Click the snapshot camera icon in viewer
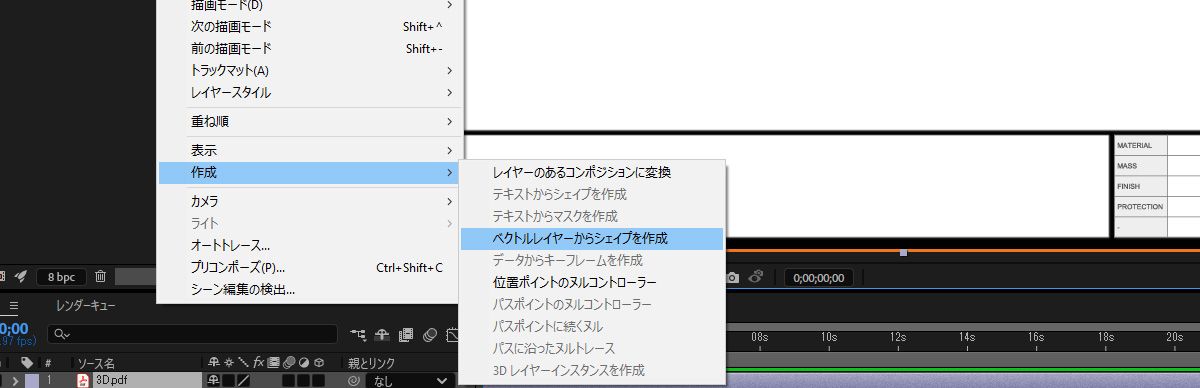The width and height of the screenshot is (1200, 388). pos(733,277)
